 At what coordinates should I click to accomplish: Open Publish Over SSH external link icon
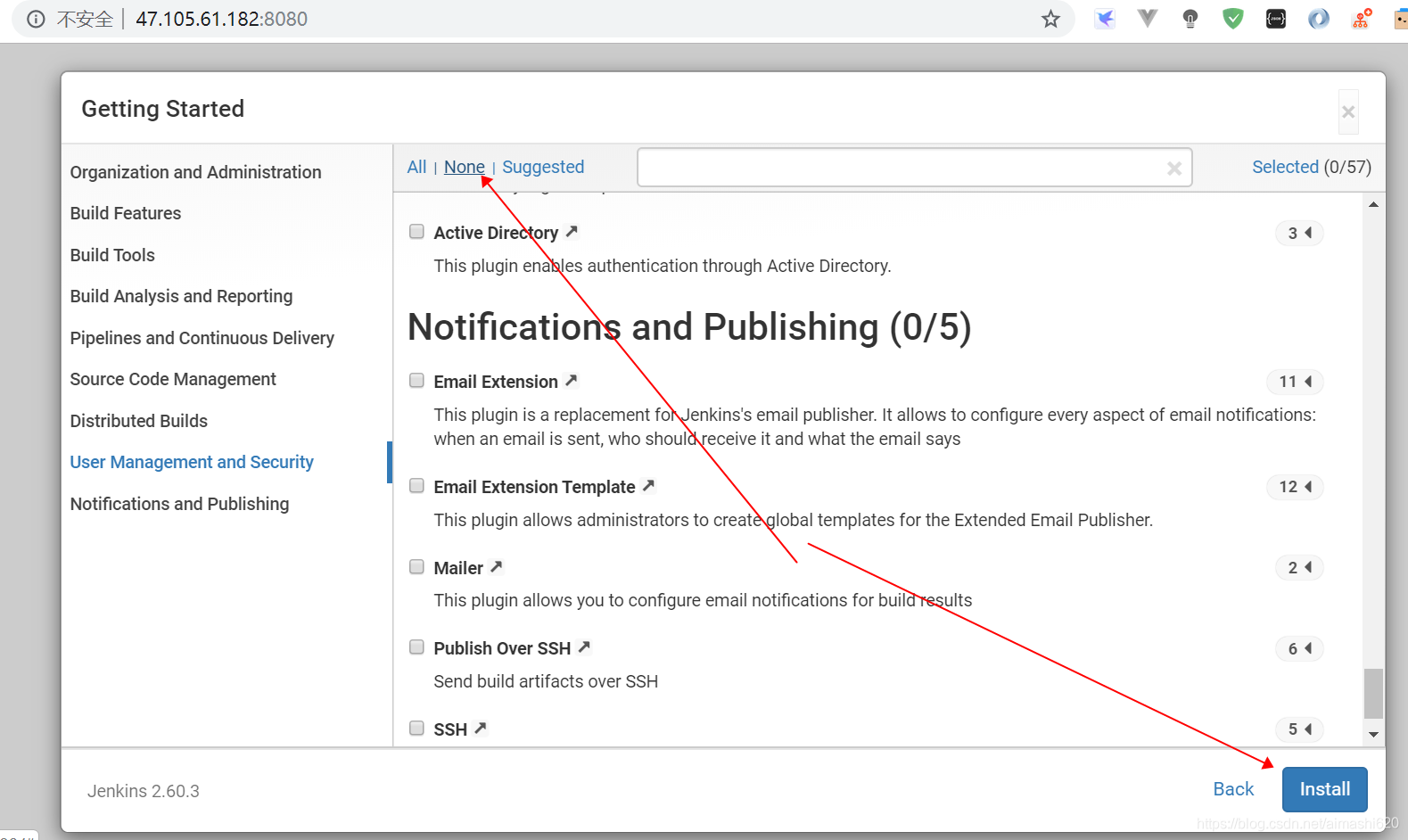[584, 647]
